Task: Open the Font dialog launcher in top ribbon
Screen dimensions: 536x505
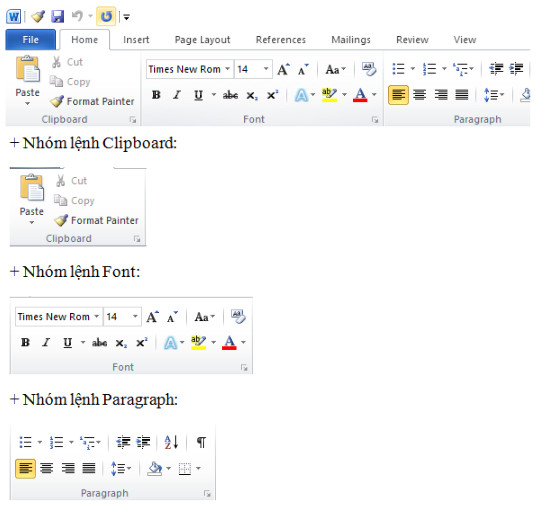Action: [x=375, y=120]
